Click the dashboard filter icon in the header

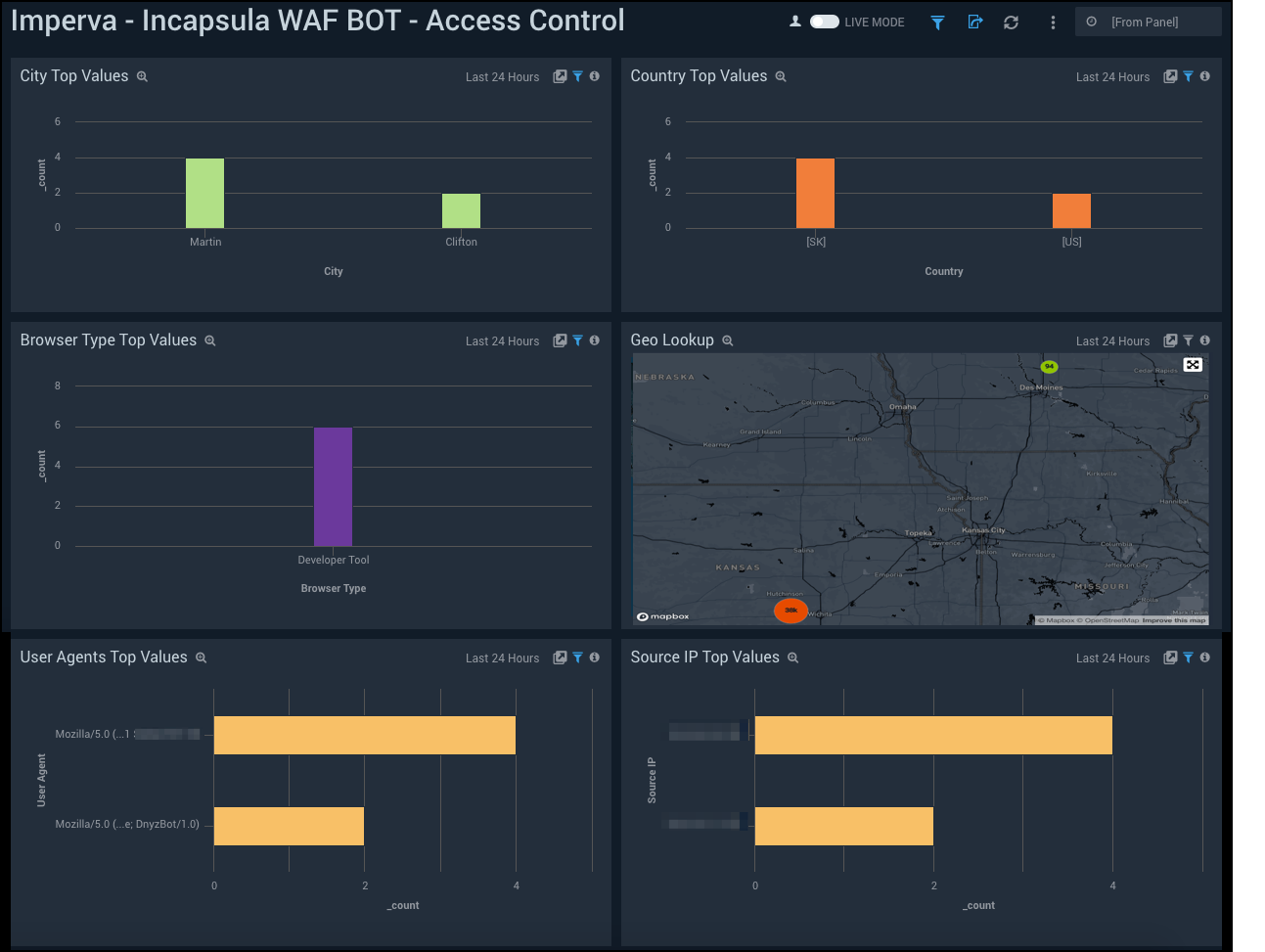click(x=936, y=21)
